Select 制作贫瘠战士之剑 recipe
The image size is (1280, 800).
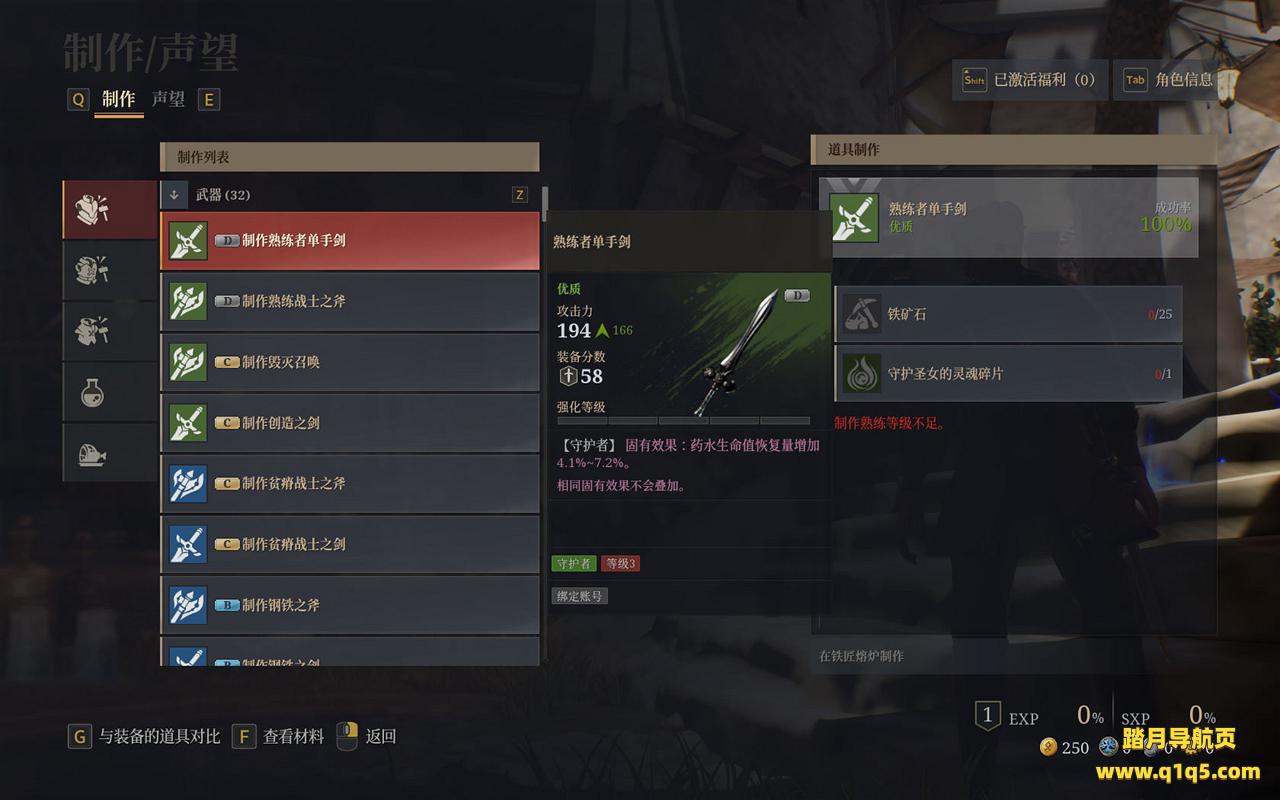350,544
